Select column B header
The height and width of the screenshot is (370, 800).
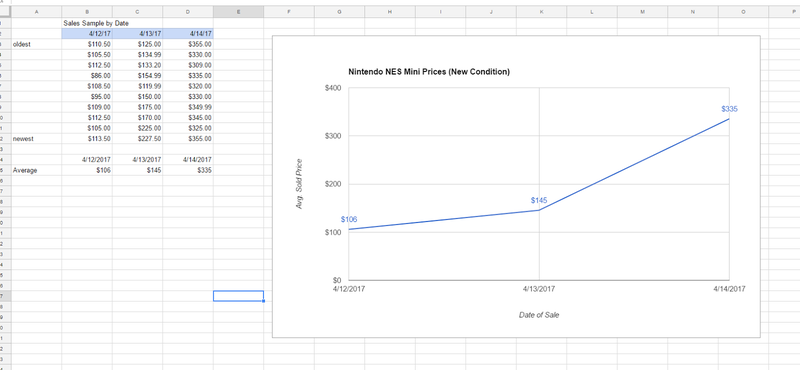pos(87,12)
